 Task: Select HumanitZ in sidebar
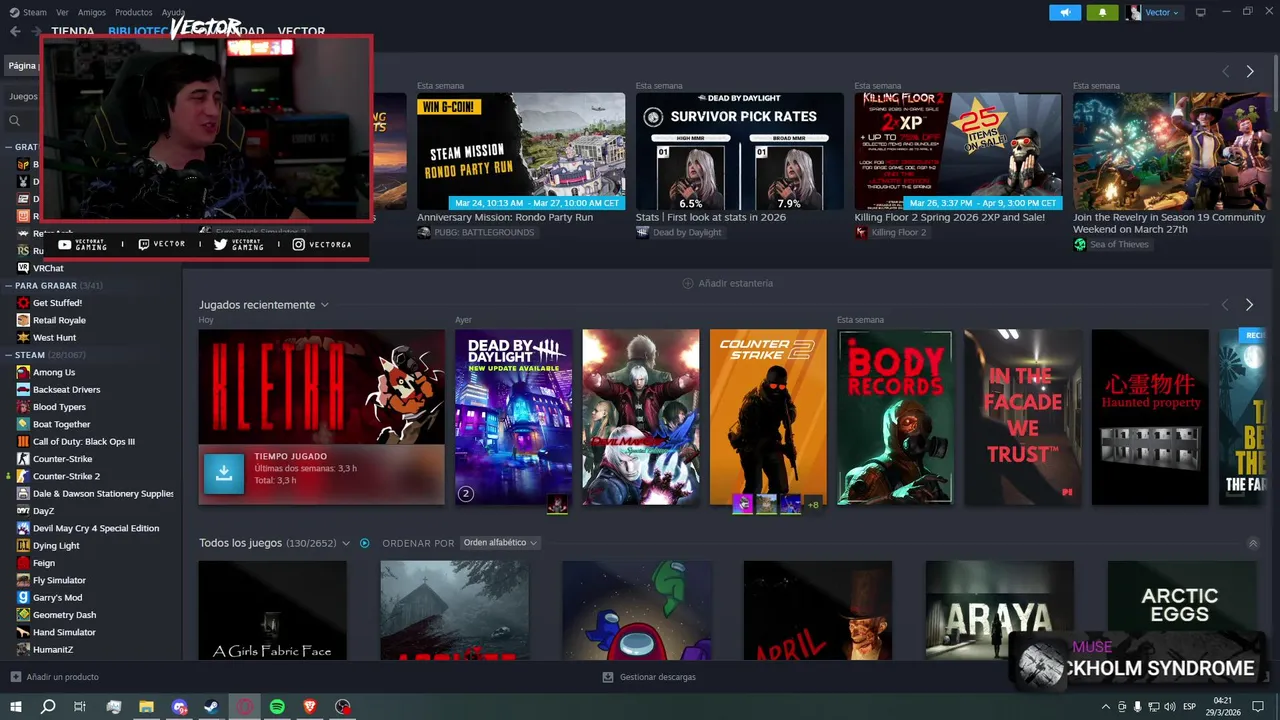point(54,650)
